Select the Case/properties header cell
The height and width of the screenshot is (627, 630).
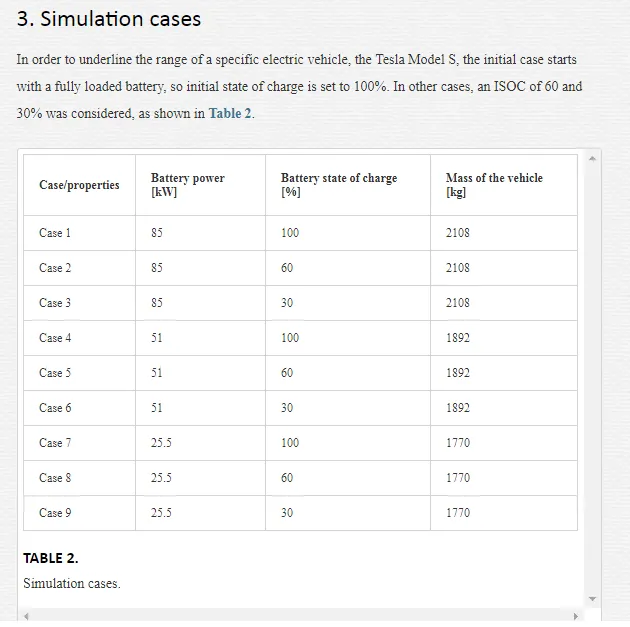tap(80, 185)
